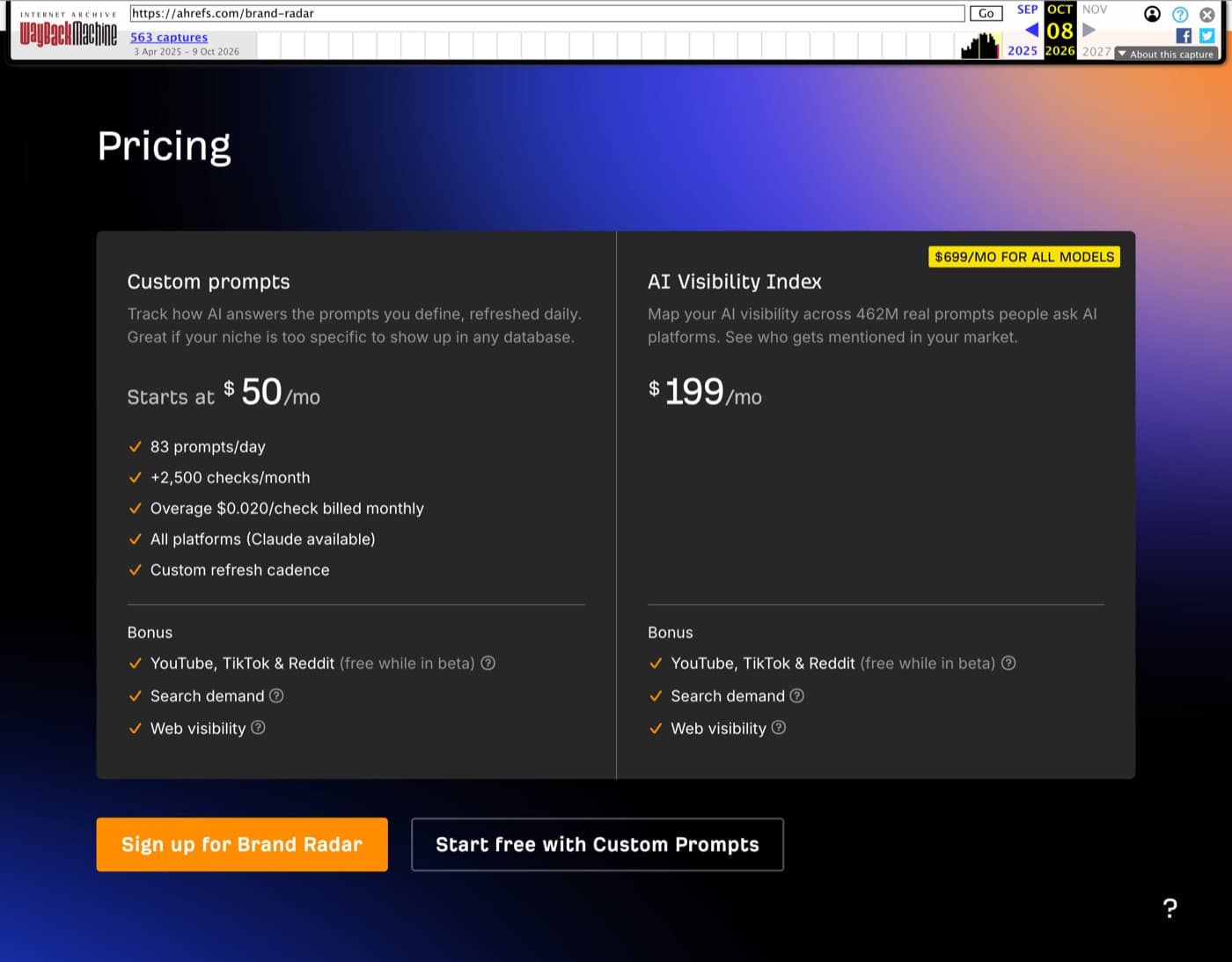Close the Wayback toolbar
The width and height of the screenshot is (1232, 962).
1207,14
